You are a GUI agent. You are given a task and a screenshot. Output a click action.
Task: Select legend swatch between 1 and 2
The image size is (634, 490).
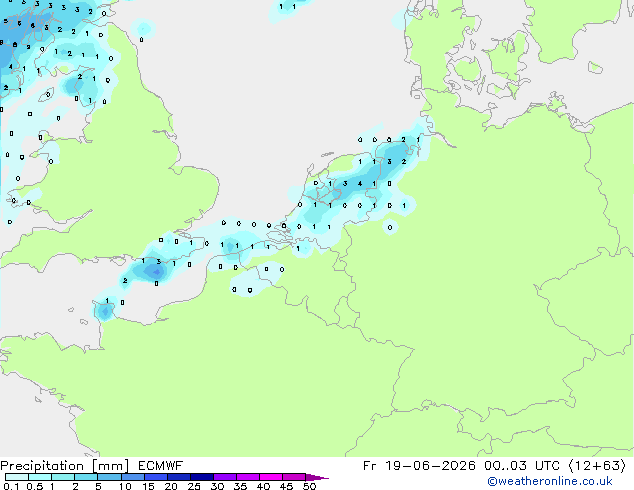pyautogui.click(x=63, y=477)
